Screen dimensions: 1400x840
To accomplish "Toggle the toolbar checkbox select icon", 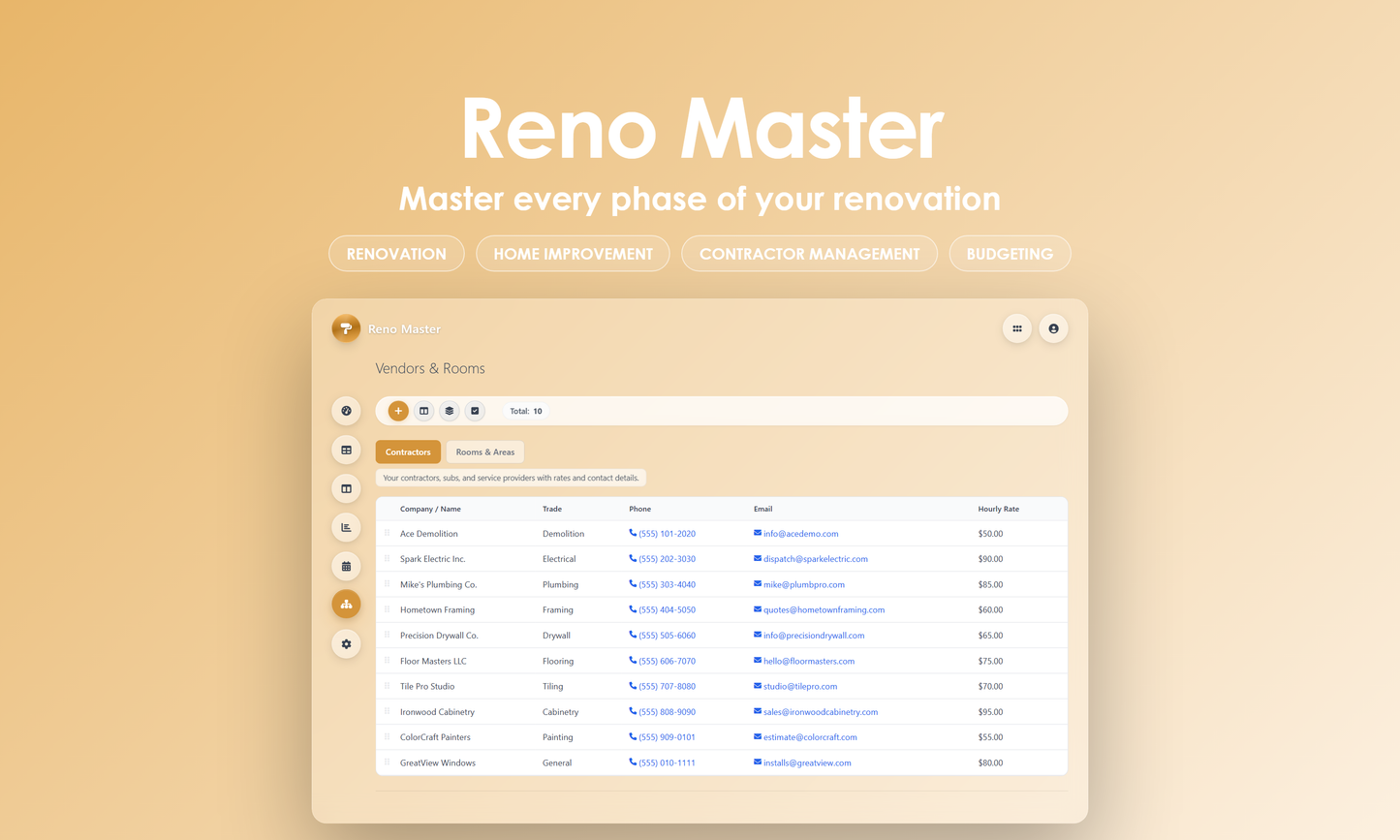I will point(475,411).
